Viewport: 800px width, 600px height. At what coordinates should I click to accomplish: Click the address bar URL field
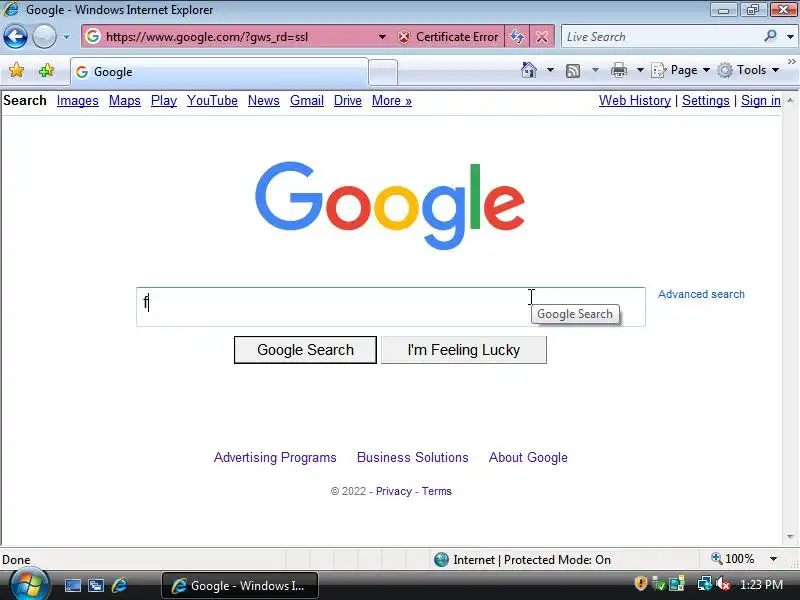pyautogui.click(x=230, y=37)
